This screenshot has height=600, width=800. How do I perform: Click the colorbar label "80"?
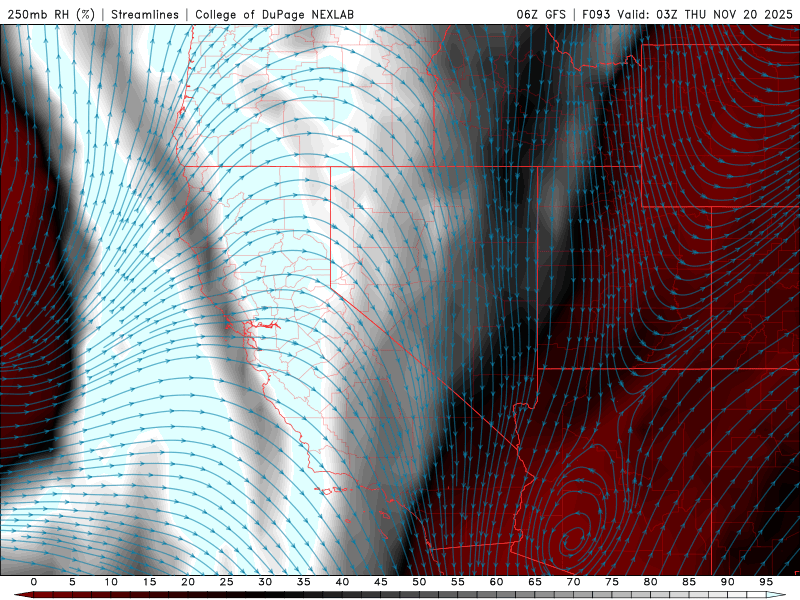[650, 582]
